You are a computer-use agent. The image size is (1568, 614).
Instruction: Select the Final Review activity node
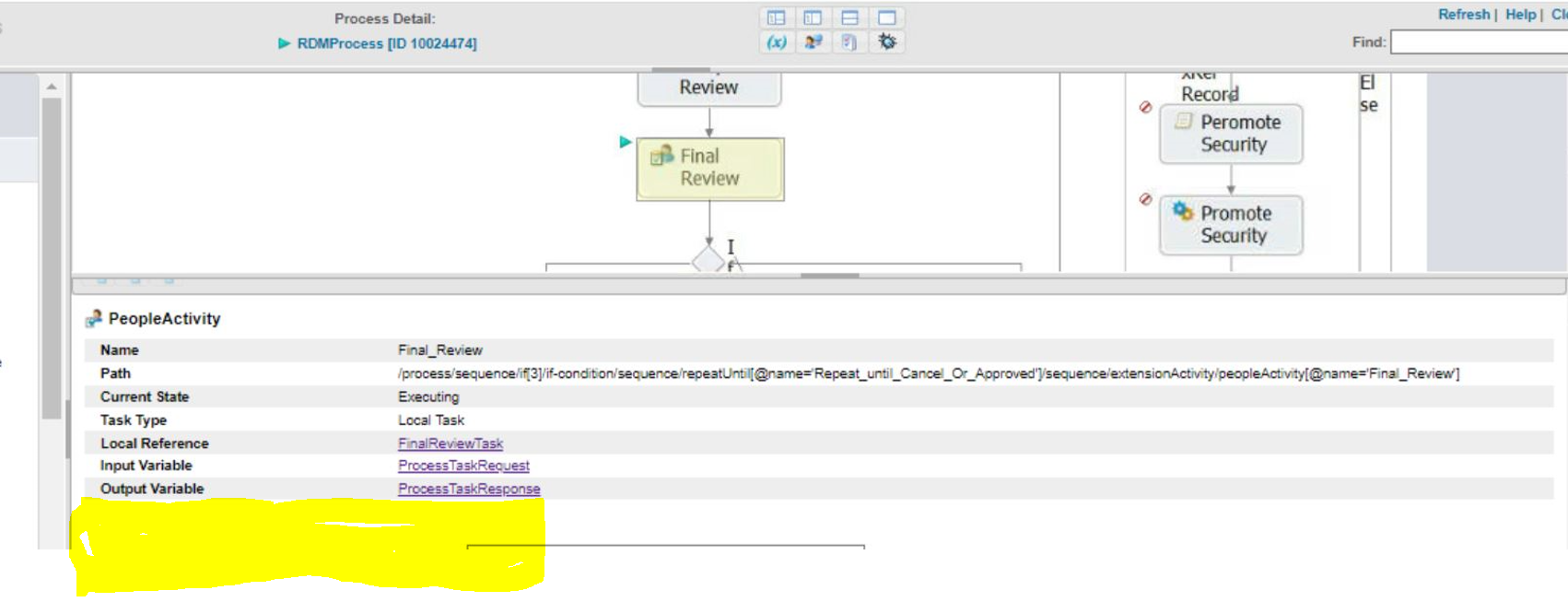710,169
